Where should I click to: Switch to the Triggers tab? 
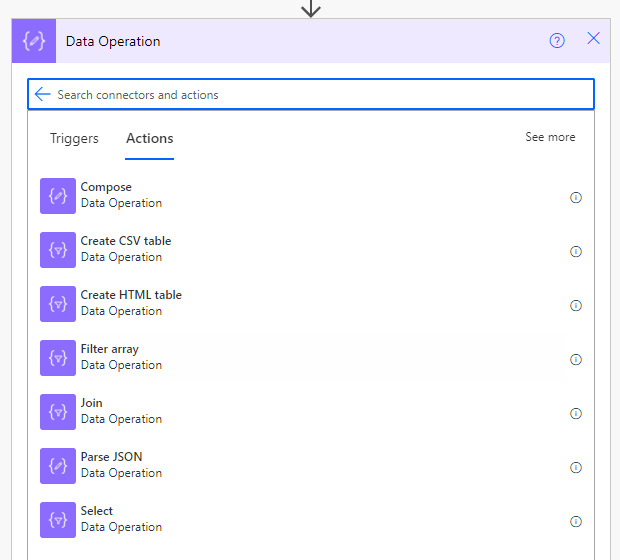point(74,139)
